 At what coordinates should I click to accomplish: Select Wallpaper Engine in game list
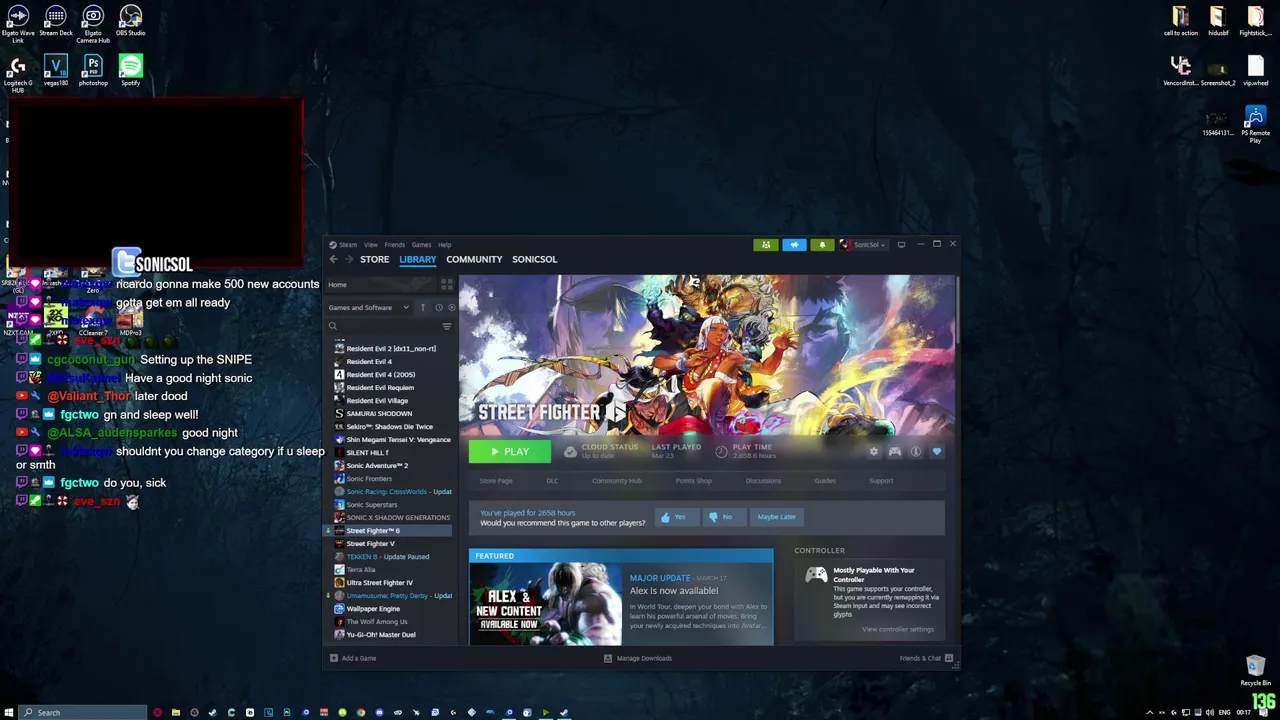click(373, 609)
